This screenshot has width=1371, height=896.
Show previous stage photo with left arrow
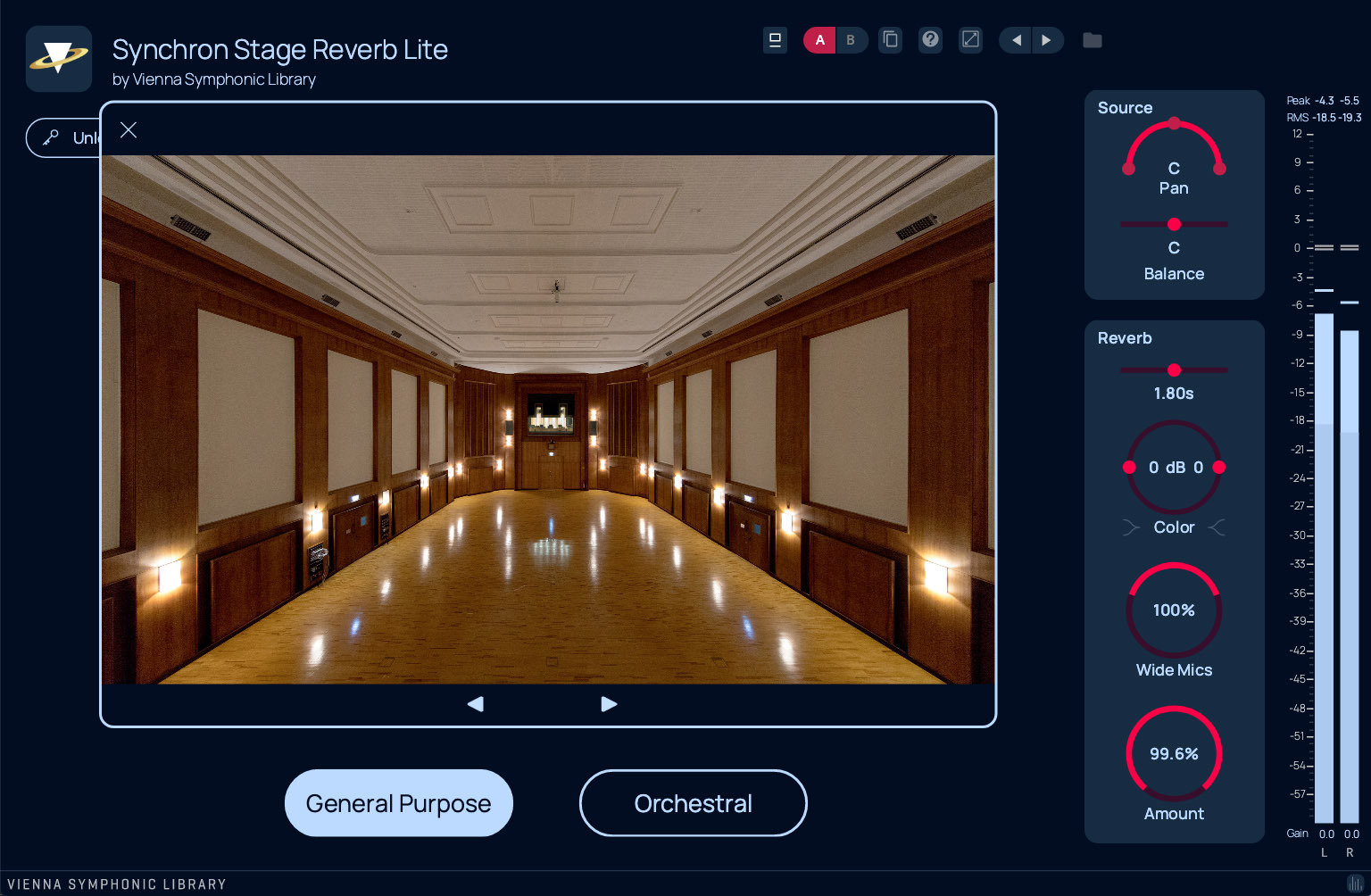tap(476, 704)
